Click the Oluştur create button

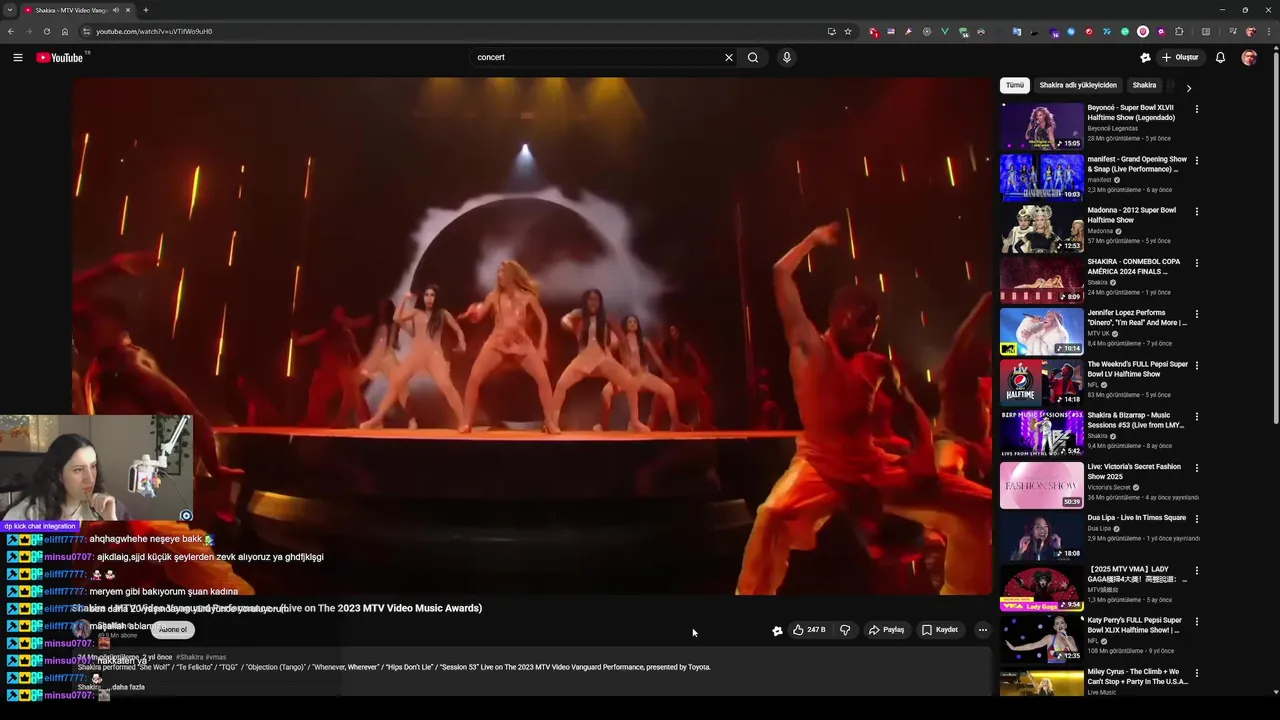click(1180, 57)
